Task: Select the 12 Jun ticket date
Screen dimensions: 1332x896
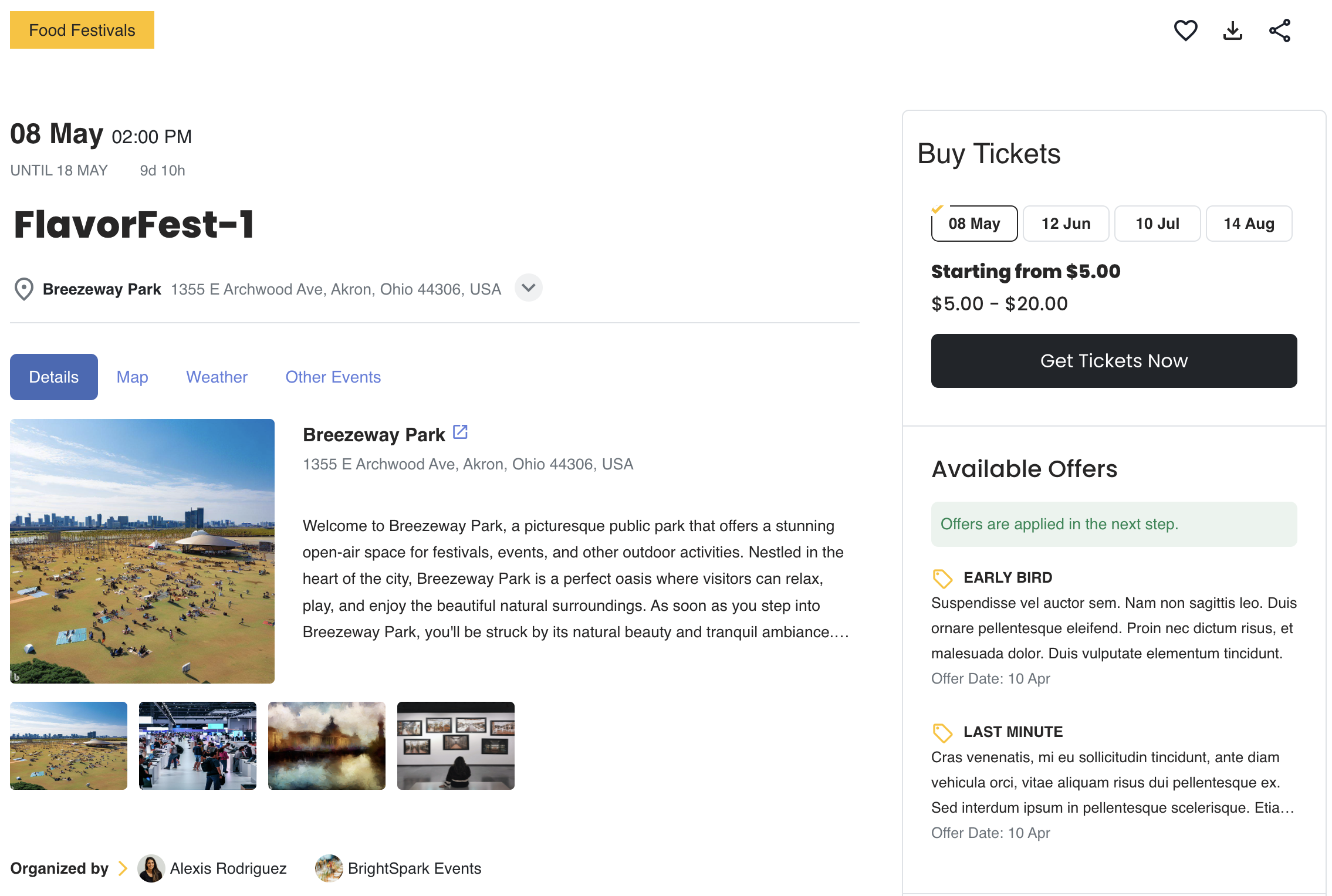Action: pos(1065,223)
